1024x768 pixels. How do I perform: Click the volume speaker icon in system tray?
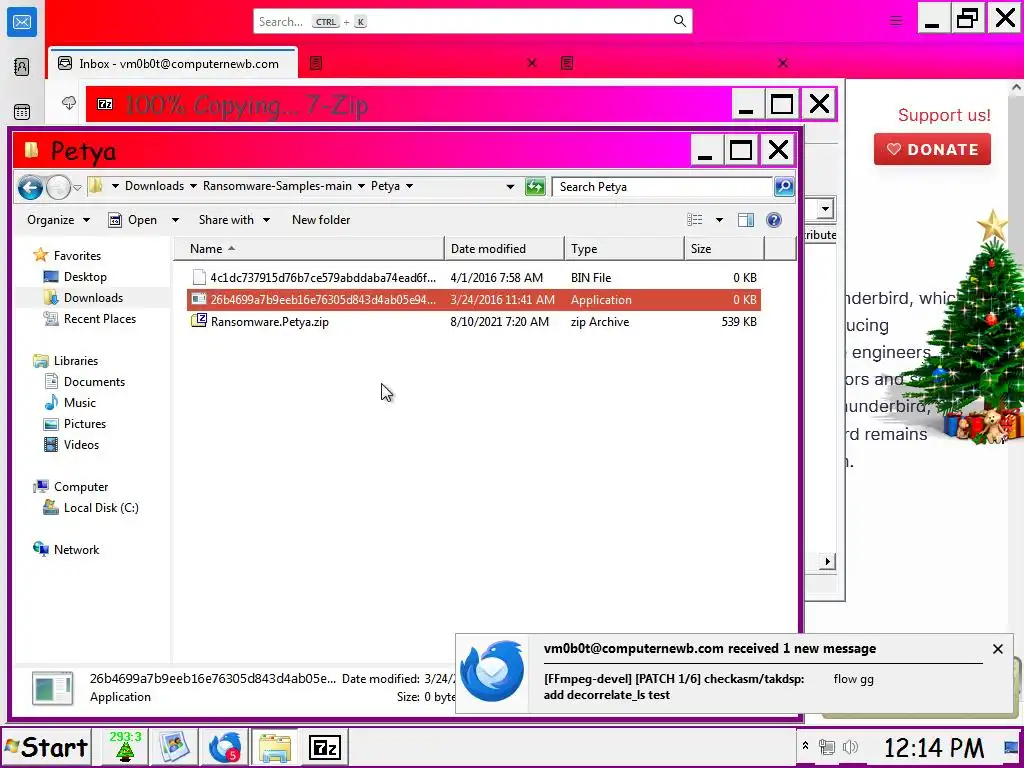[x=850, y=746]
